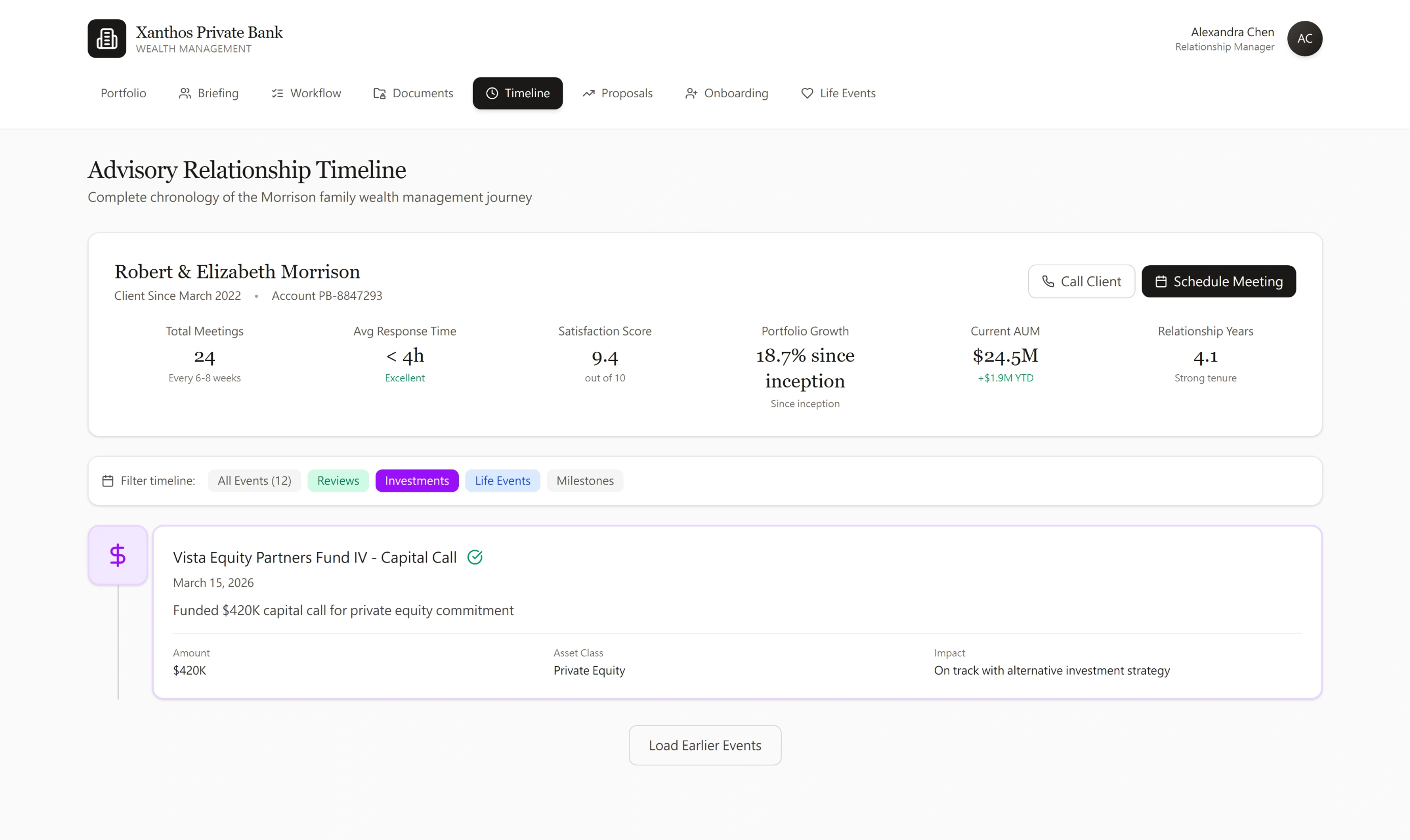
Task: Open the AC avatar in the header
Action: pyautogui.click(x=1305, y=39)
